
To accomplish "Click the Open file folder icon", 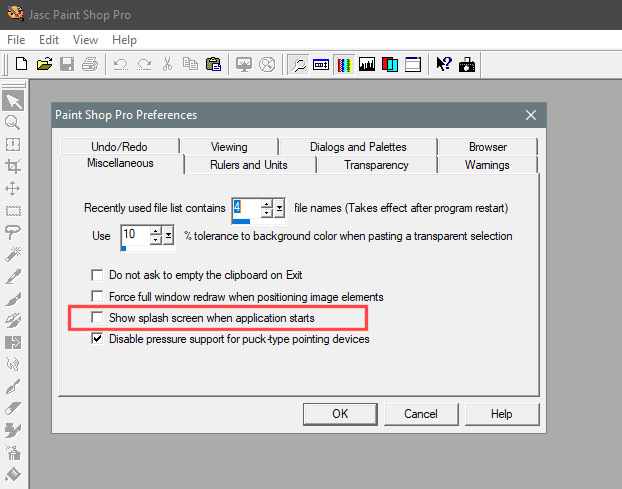I will [44, 64].
